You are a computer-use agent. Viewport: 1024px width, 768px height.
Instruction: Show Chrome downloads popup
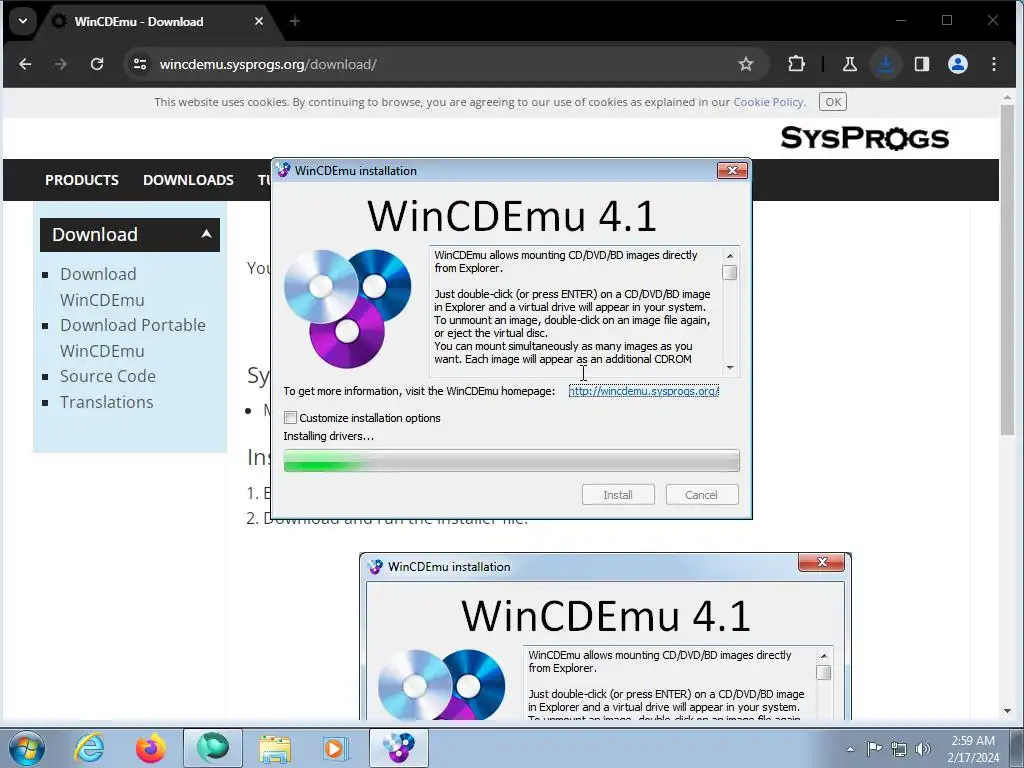pos(886,64)
